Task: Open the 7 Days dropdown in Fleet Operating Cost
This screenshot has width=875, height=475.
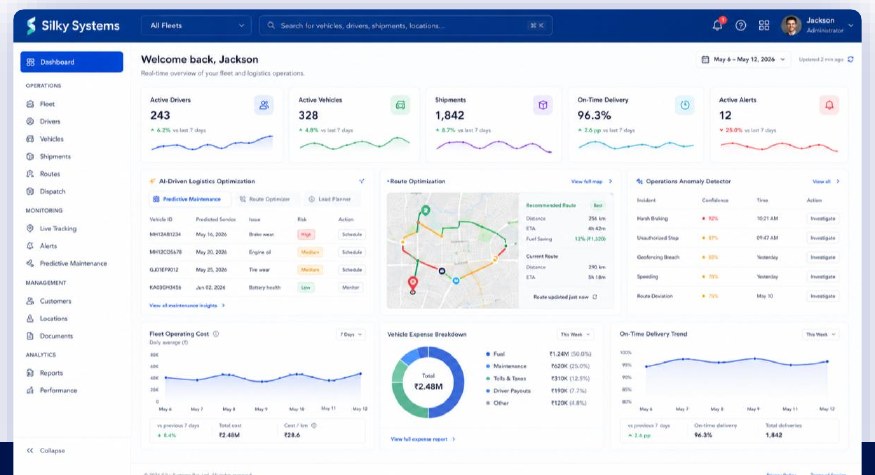Action: point(350,334)
